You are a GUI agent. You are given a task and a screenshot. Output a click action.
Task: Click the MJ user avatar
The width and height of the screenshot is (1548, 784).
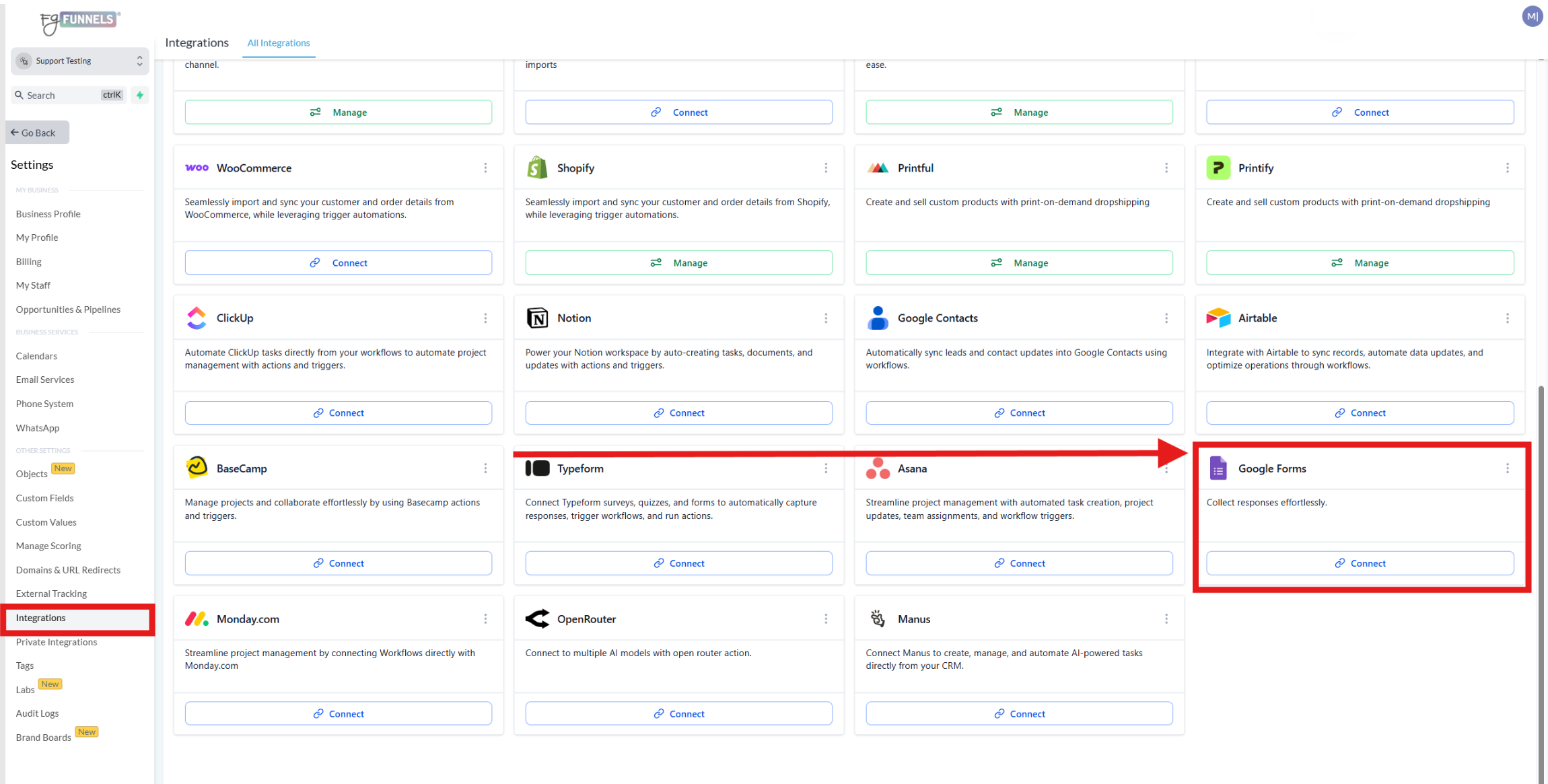click(1532, 15)
